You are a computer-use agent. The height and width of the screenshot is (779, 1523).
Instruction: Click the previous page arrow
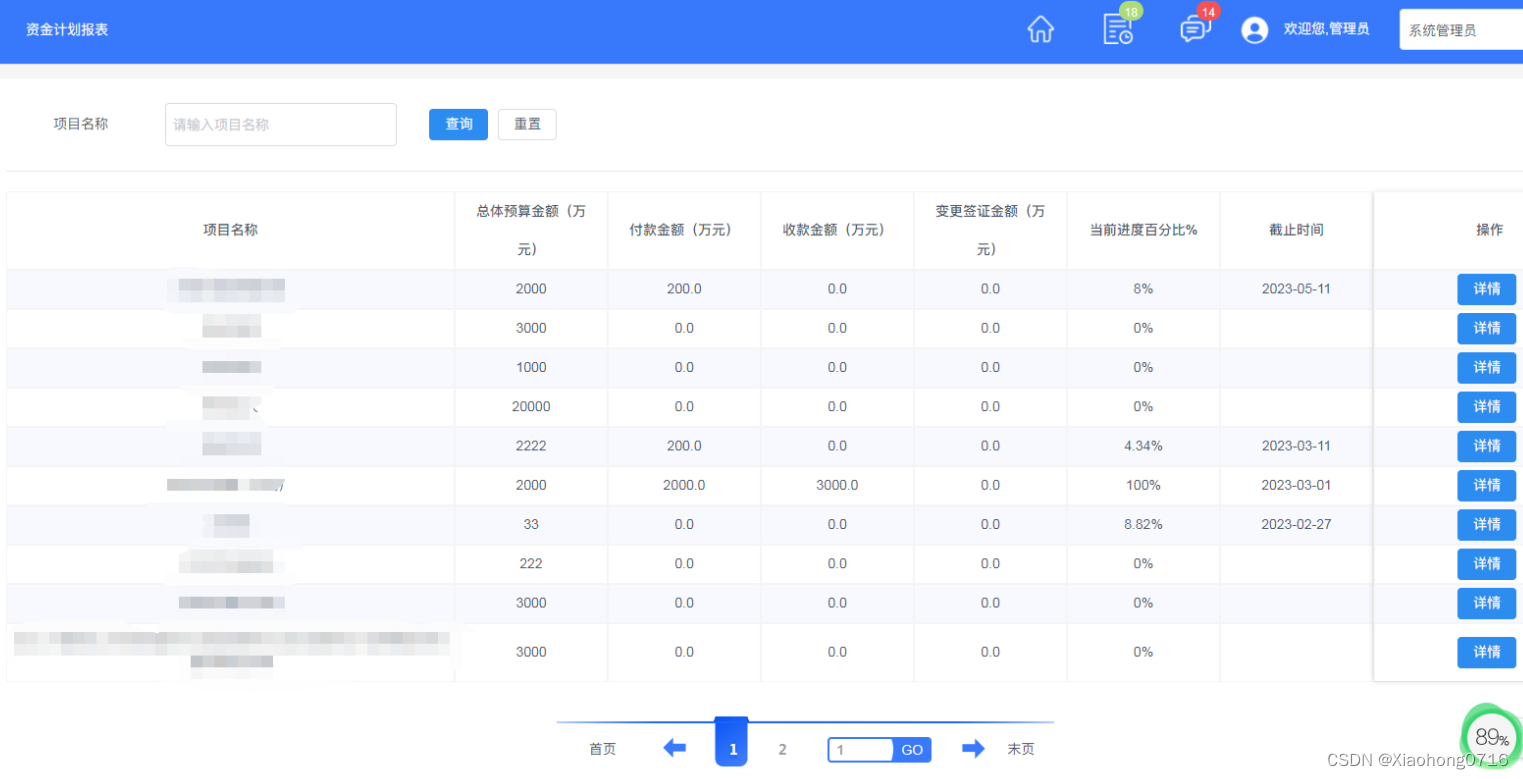pos(675,748)
